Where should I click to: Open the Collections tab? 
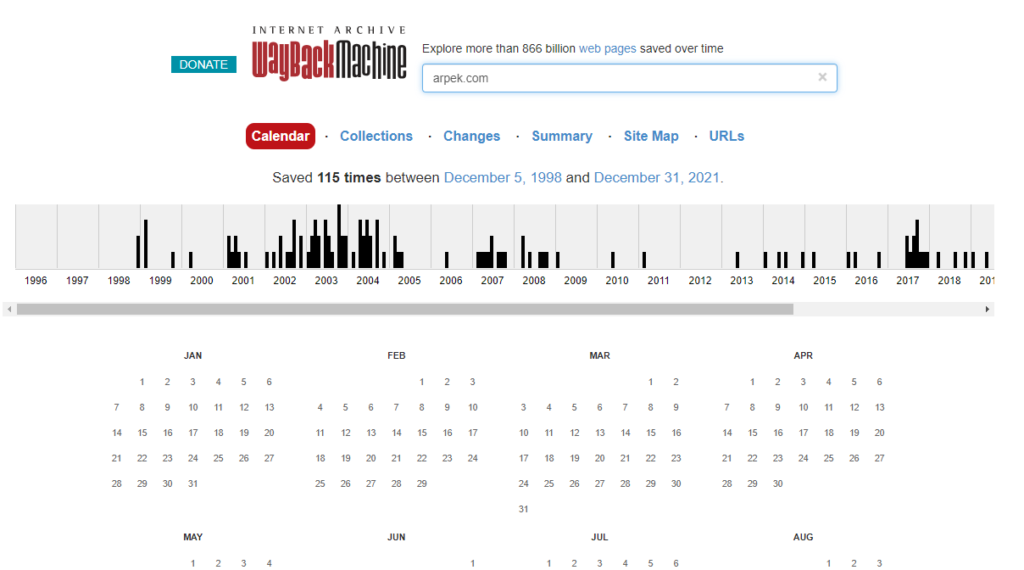[376, 136]
